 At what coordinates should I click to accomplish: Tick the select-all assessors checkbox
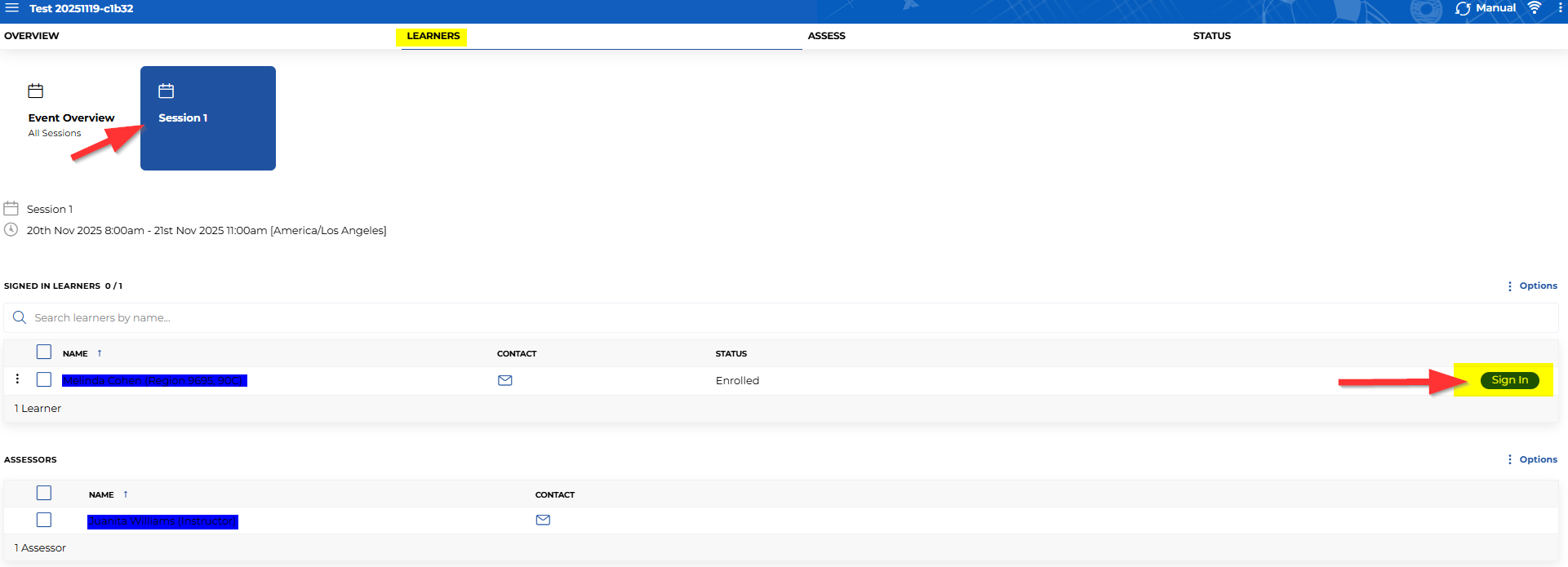[x=44, y=493]
